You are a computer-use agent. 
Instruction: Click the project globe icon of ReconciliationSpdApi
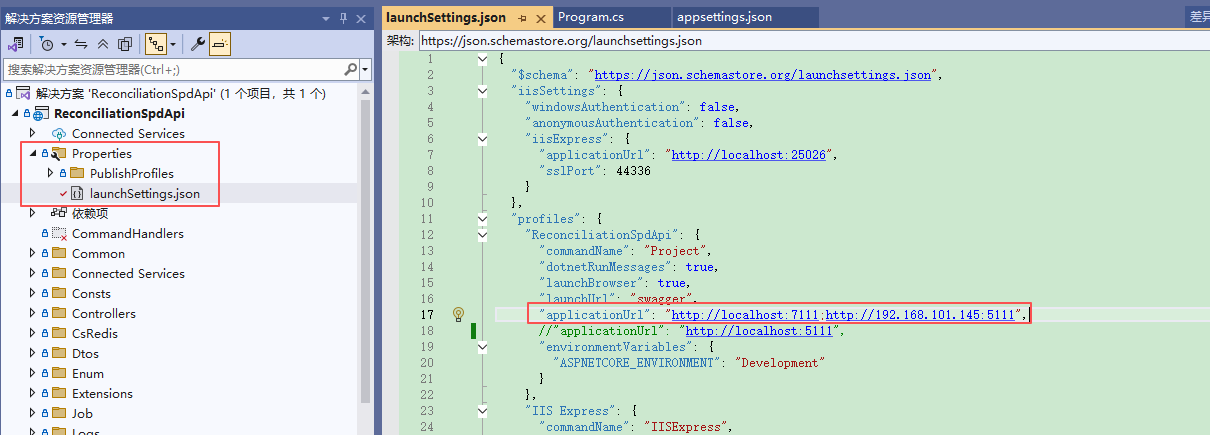coord(42,114)
